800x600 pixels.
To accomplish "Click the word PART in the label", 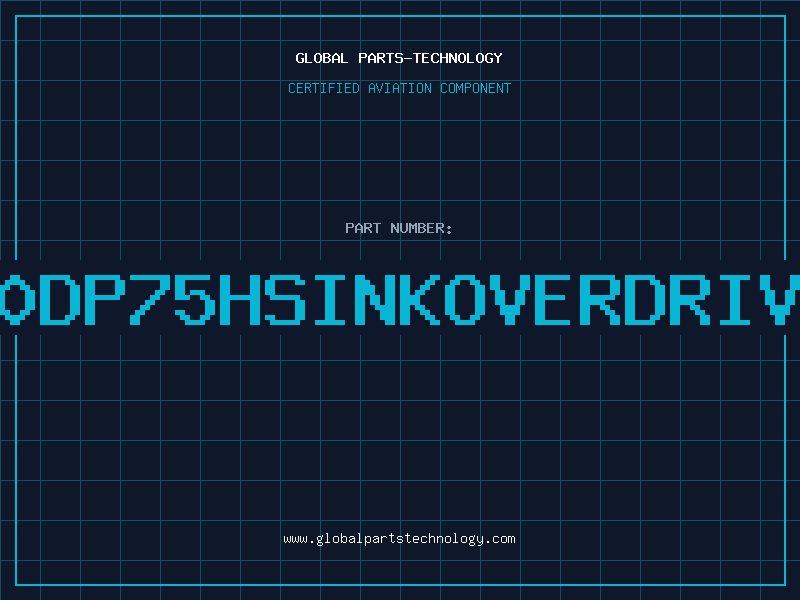I will click(x=363, y=228).
